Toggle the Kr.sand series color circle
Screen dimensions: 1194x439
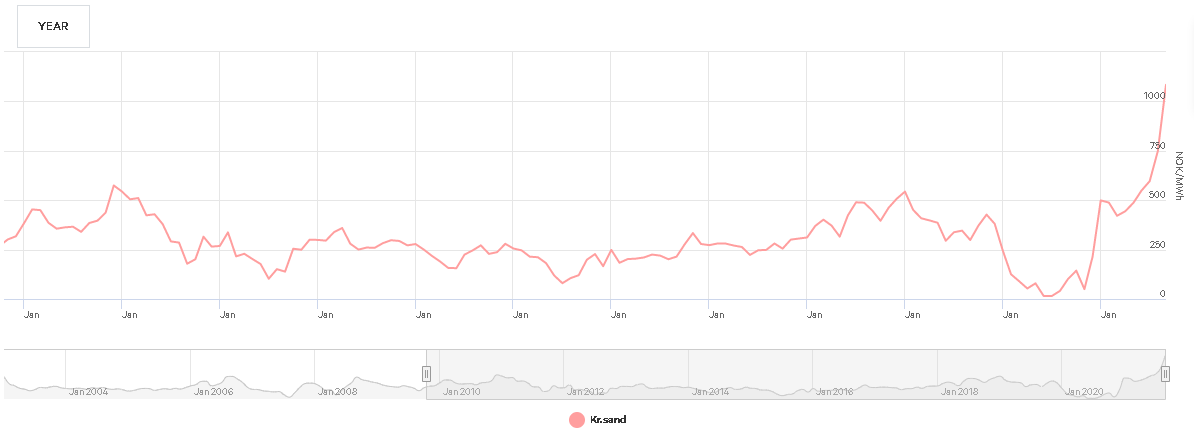tap(576, 420)
